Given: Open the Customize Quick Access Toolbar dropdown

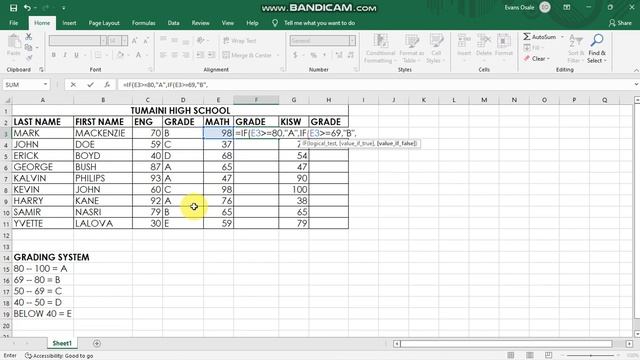Looking at the screenshot, I should [64, 8].
